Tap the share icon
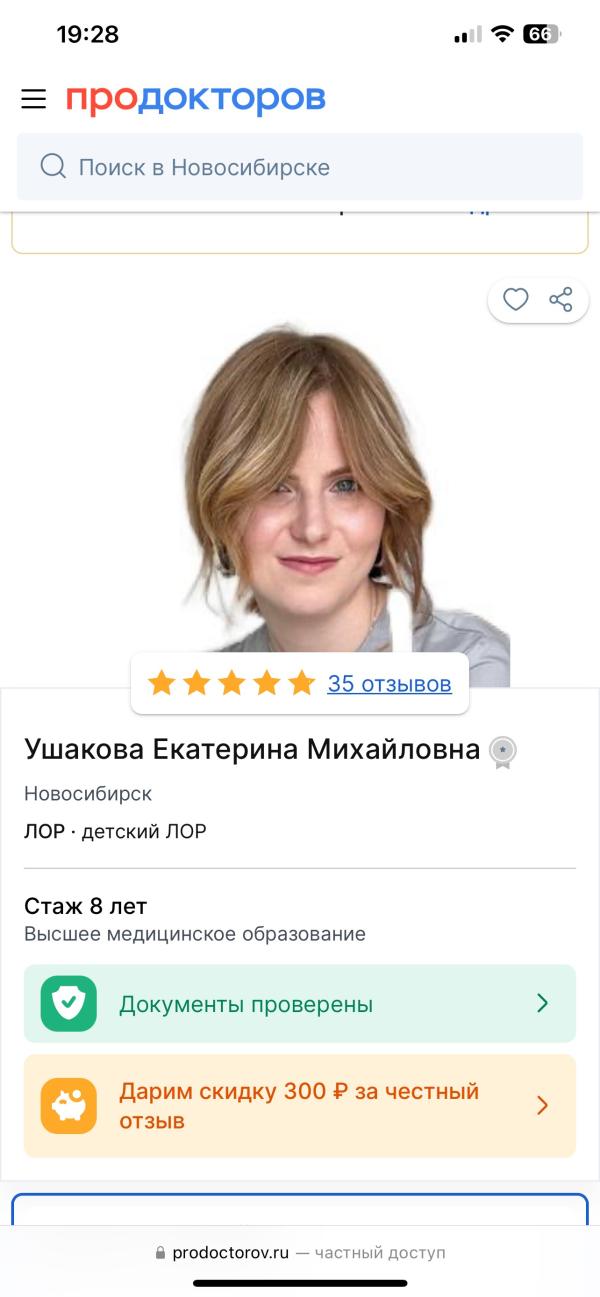 pos(561,299)
